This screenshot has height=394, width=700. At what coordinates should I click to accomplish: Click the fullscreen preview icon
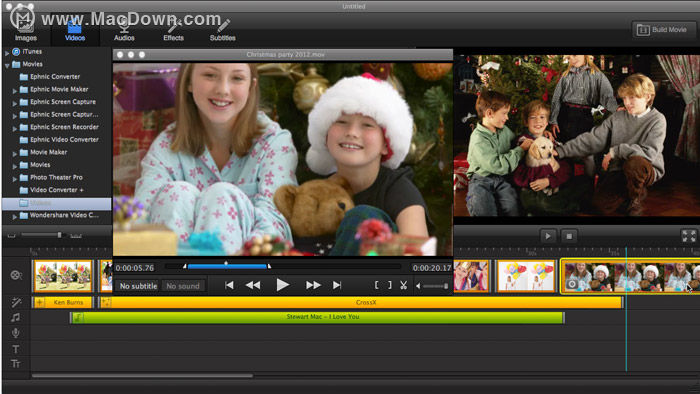[x=688, y=236]
